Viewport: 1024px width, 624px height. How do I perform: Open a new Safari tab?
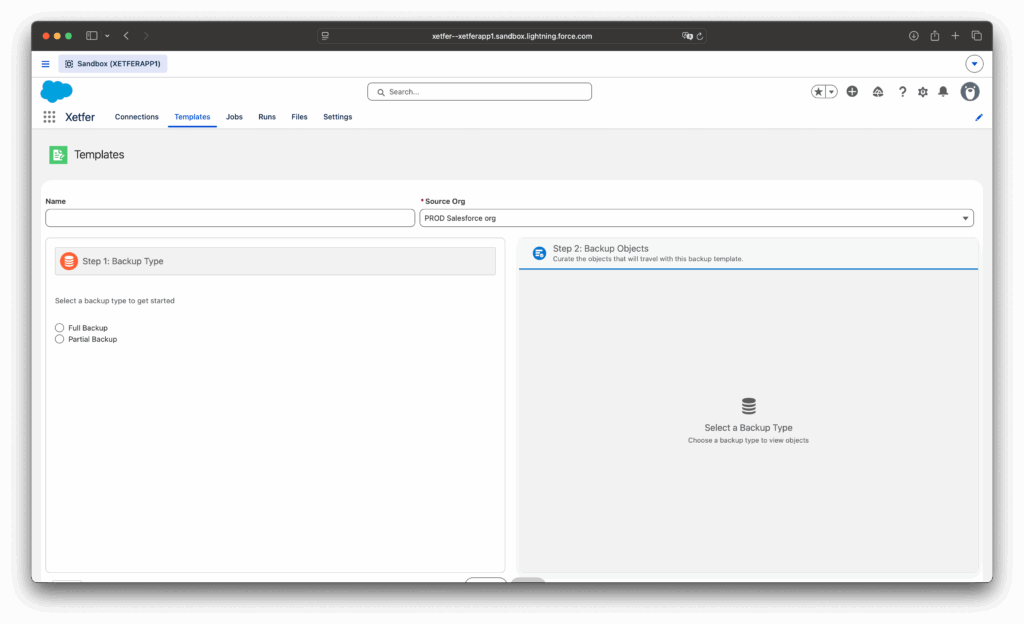pyautogui.click(x=955, y=36)
